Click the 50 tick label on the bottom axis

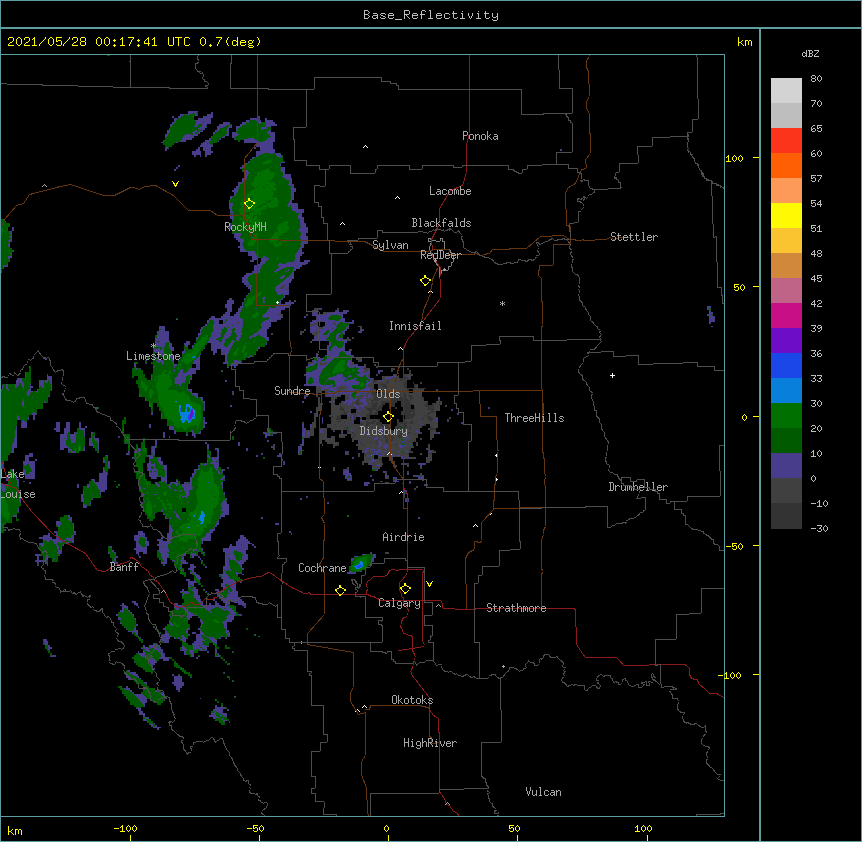tap(514, 828)
